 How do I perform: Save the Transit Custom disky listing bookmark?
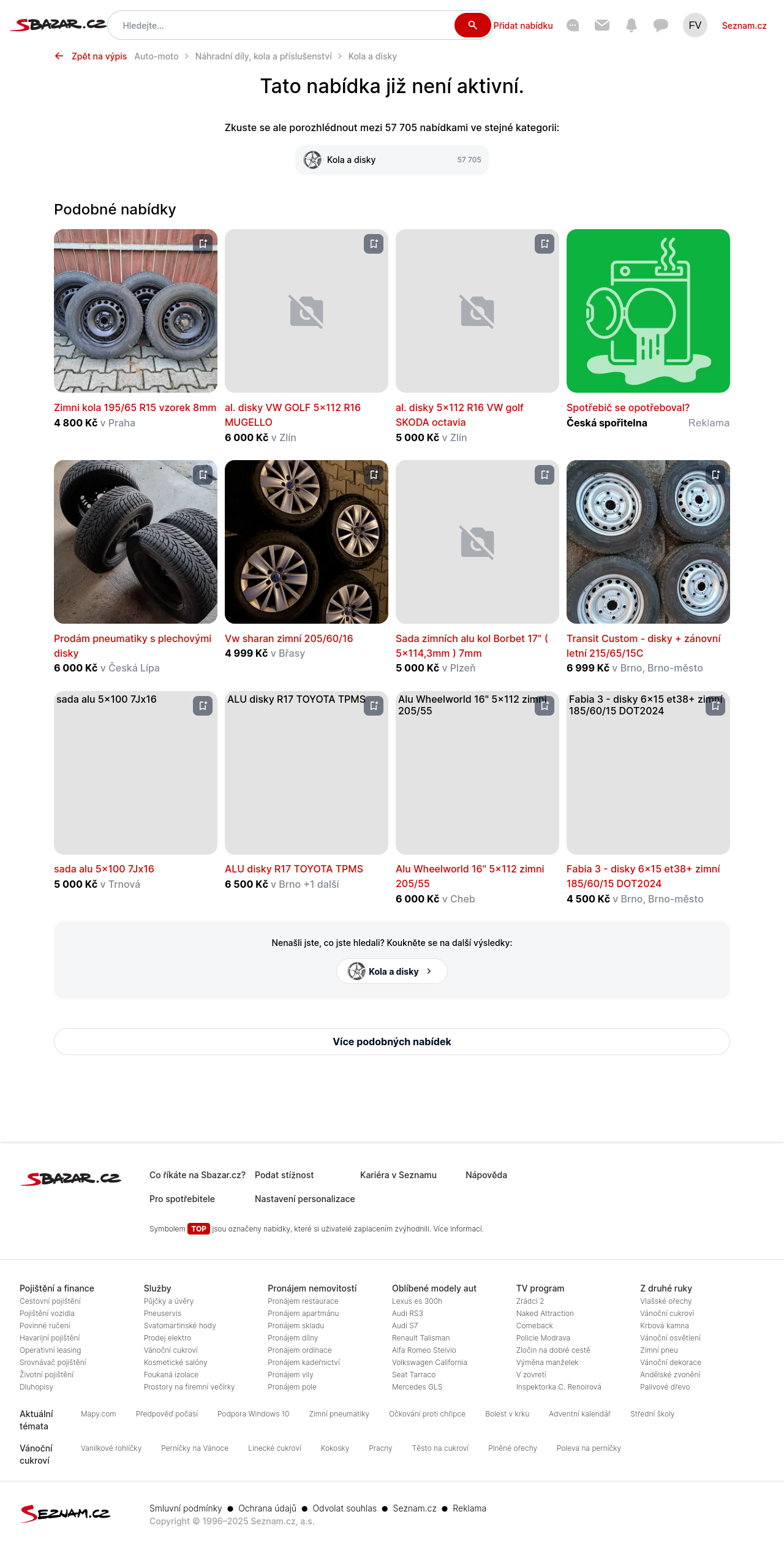pos(715,475)
